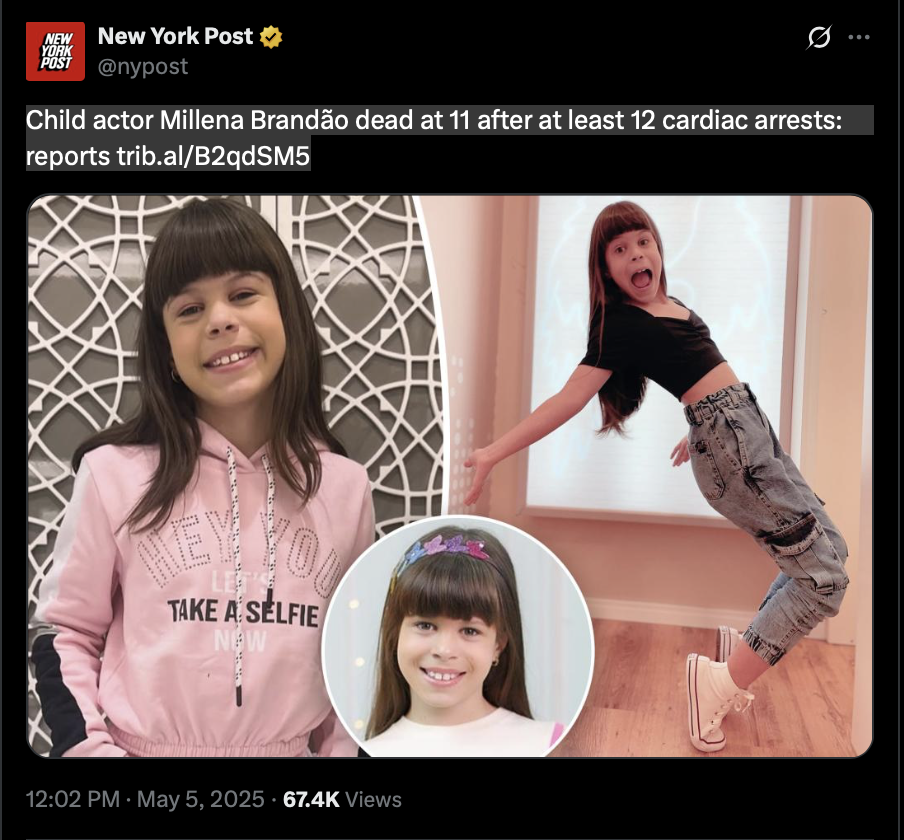Click the New York Post display name
Image resolution: width=904 pixels, height=840 pixels.
pyautogui.click(x=175, y=36)
